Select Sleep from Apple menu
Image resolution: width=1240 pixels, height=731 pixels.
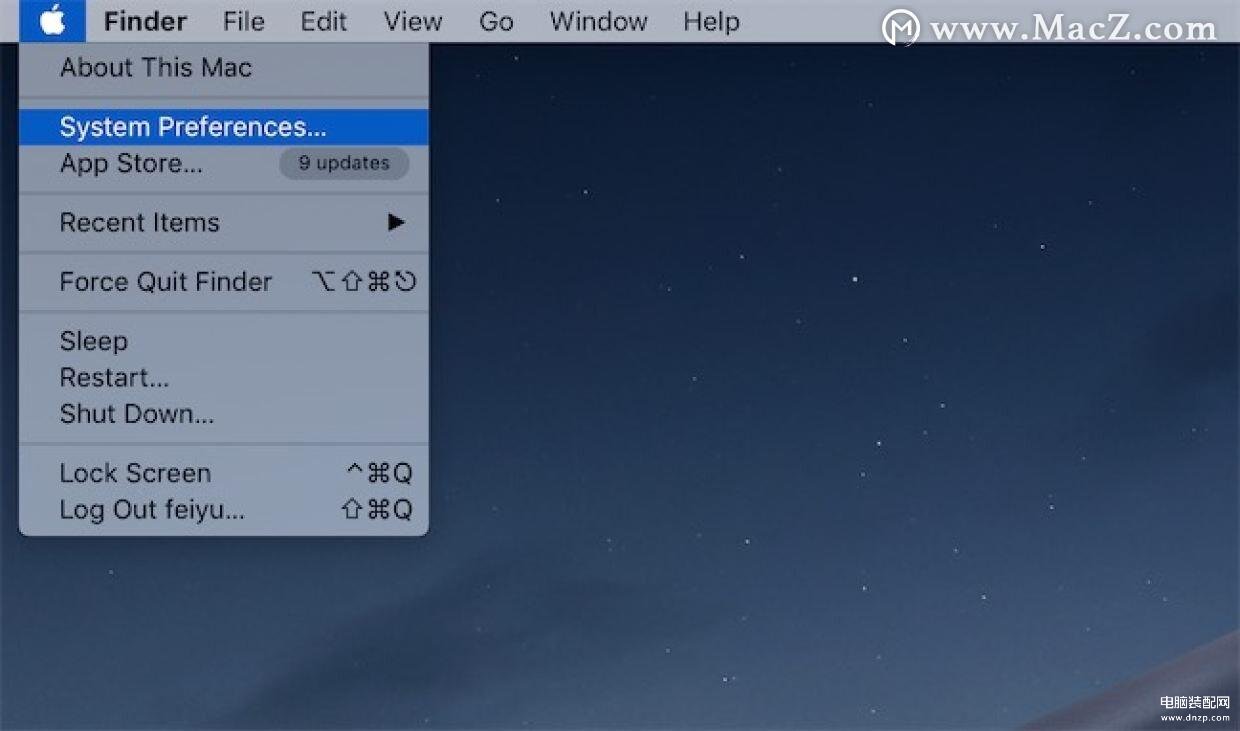[224, 341]
